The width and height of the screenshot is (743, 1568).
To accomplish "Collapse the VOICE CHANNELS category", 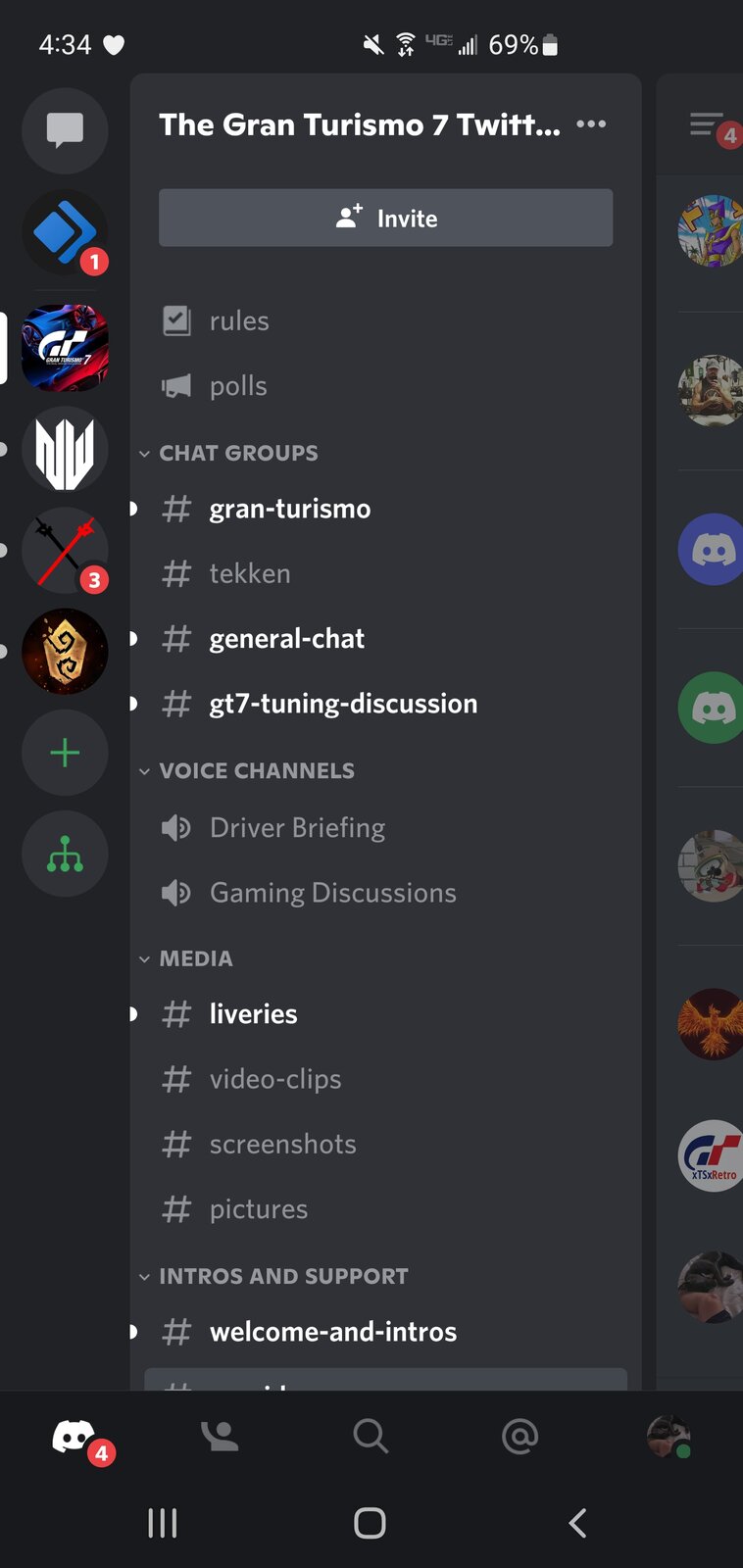I will pos(247,770).
